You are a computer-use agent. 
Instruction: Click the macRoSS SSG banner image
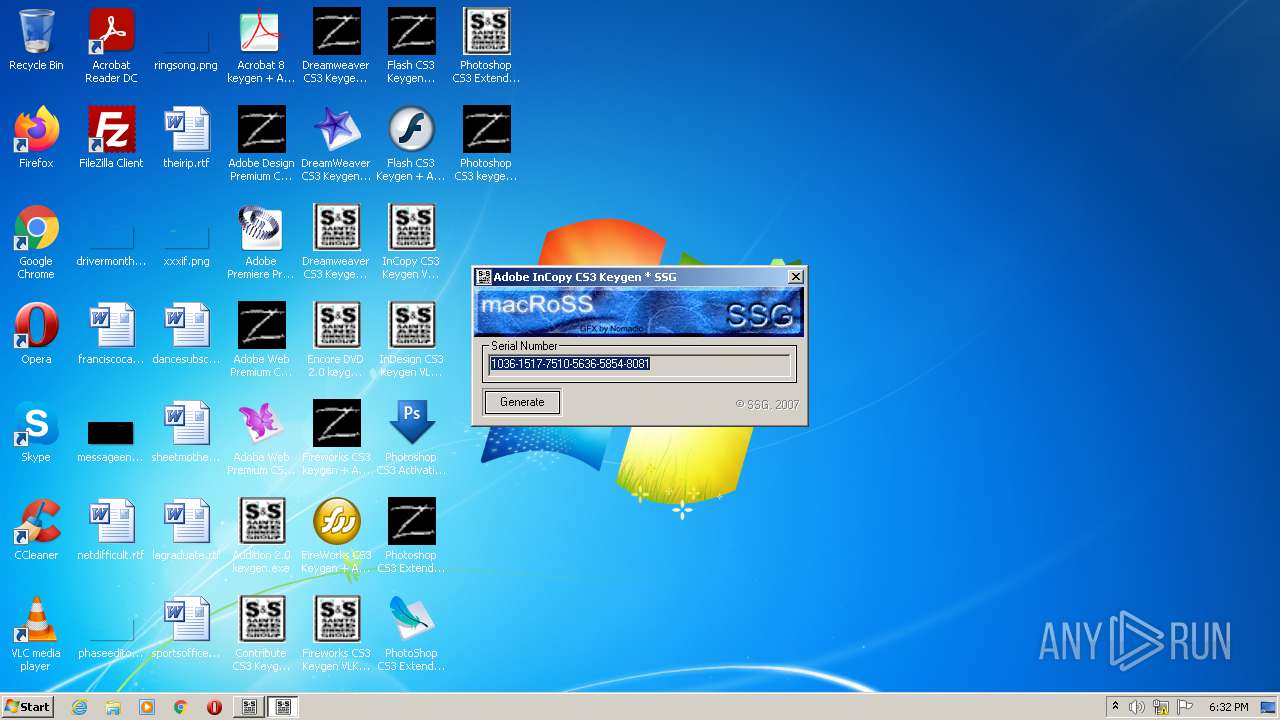(638, 312)
